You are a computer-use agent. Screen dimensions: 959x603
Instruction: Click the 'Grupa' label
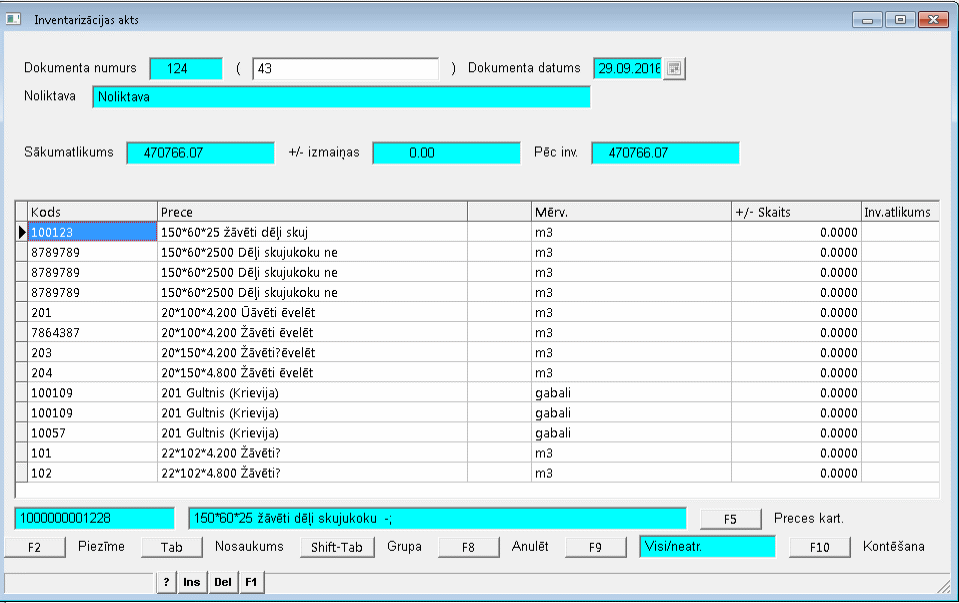pyautogui.click(x=404, y=546)
